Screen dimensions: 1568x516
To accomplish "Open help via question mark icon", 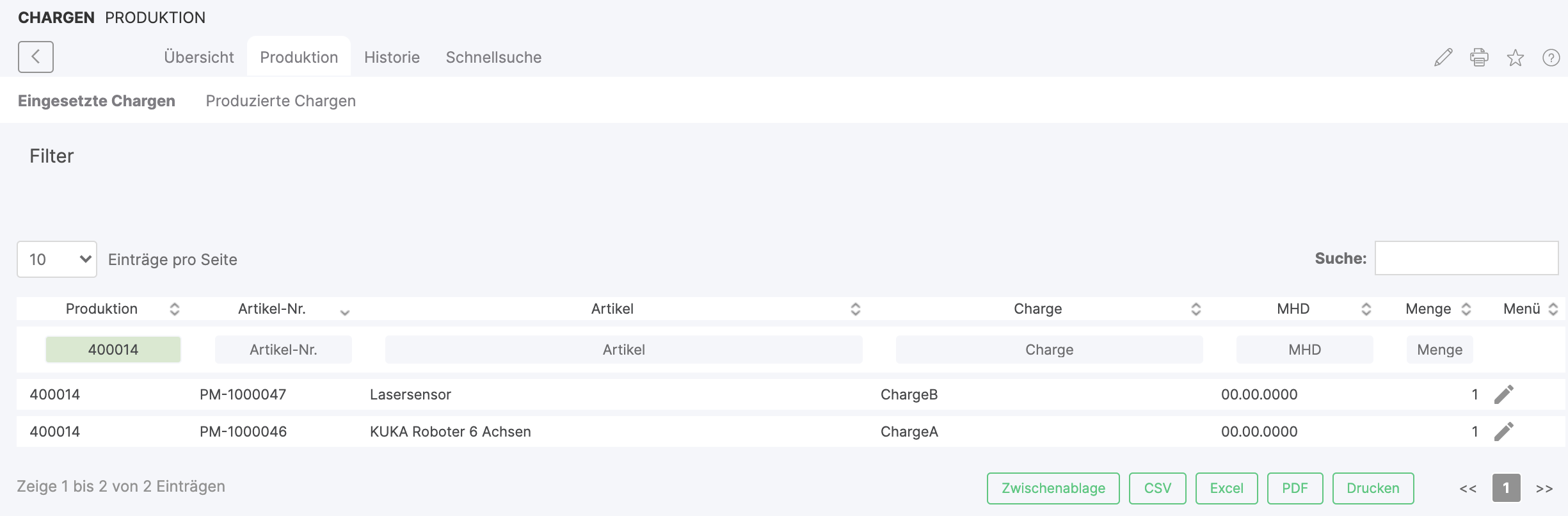I will [x=1551, y=58].
